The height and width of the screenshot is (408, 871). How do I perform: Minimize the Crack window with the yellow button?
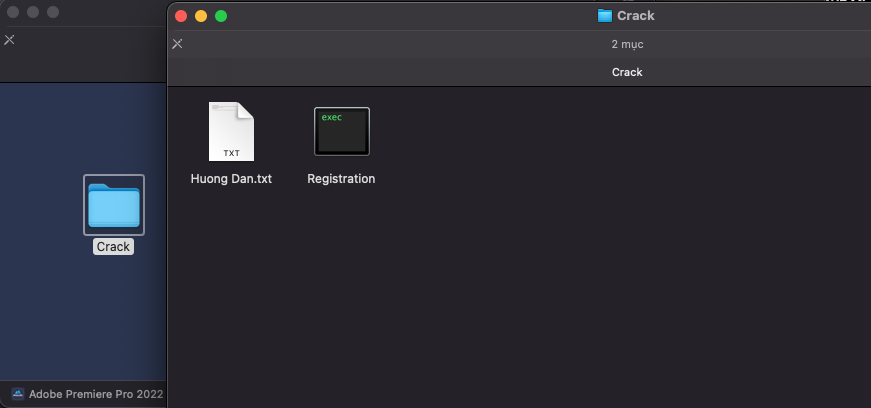pyautogui.click(x=201, y=16)
